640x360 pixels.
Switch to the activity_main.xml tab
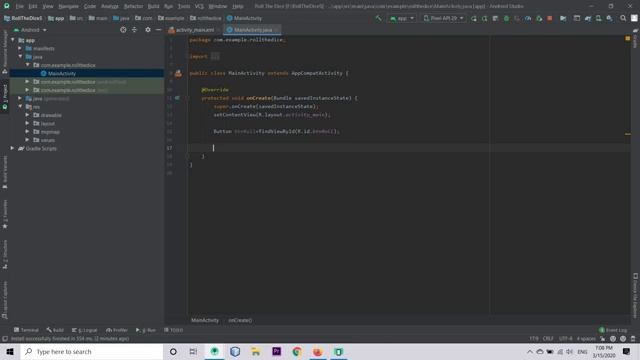[x=194, y=30]
